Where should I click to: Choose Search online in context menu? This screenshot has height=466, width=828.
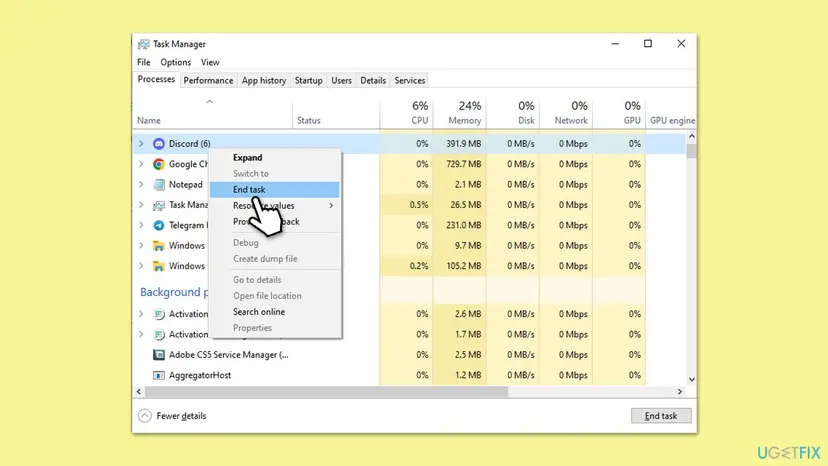coord(275,312)
